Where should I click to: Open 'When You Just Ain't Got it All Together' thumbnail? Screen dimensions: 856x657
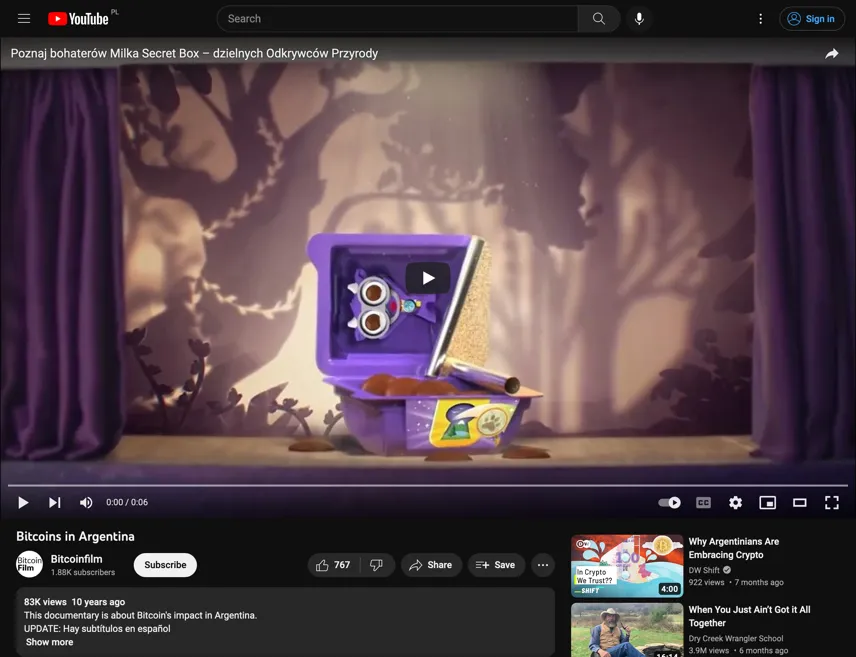[x=627, y=630]
